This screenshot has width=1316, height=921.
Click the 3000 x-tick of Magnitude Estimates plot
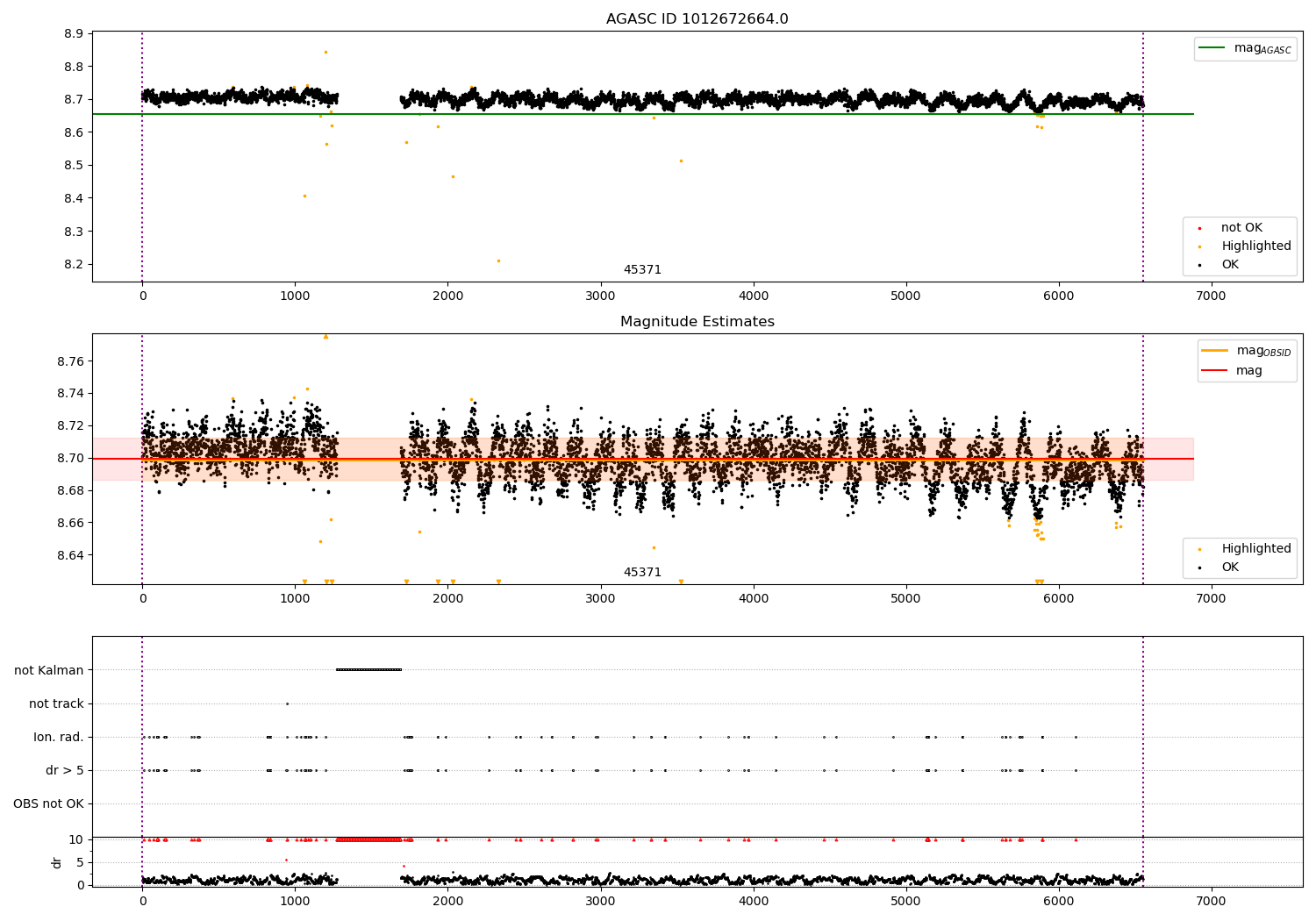600,599
